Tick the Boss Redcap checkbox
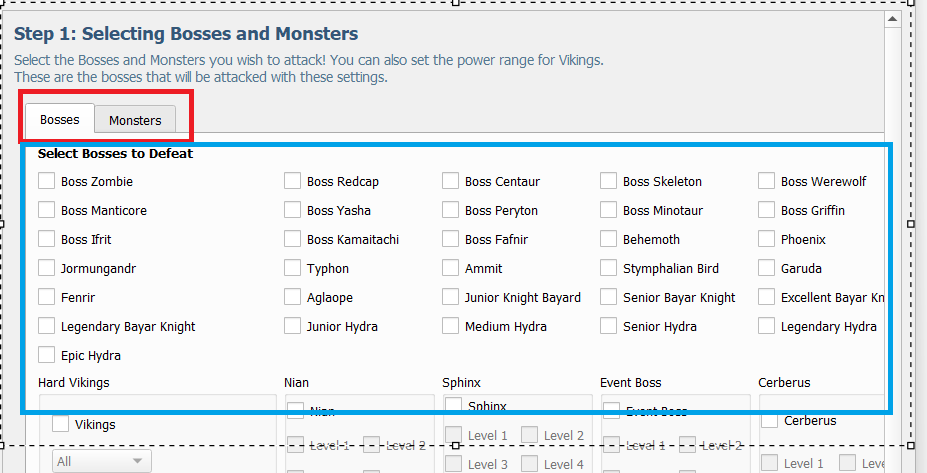The image size is (927, 473). point(293,181)
